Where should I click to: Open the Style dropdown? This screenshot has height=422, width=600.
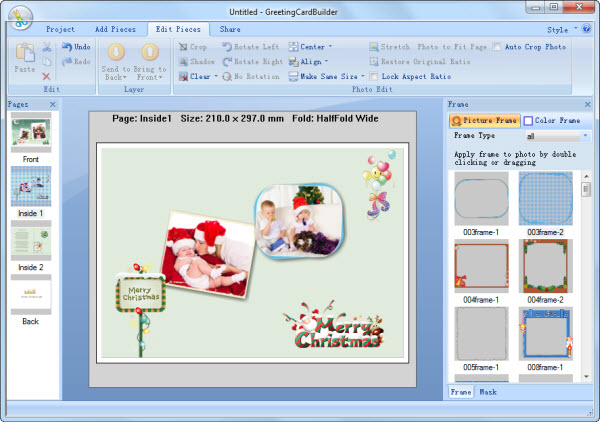pyautogui.click(x=562, y=29)
